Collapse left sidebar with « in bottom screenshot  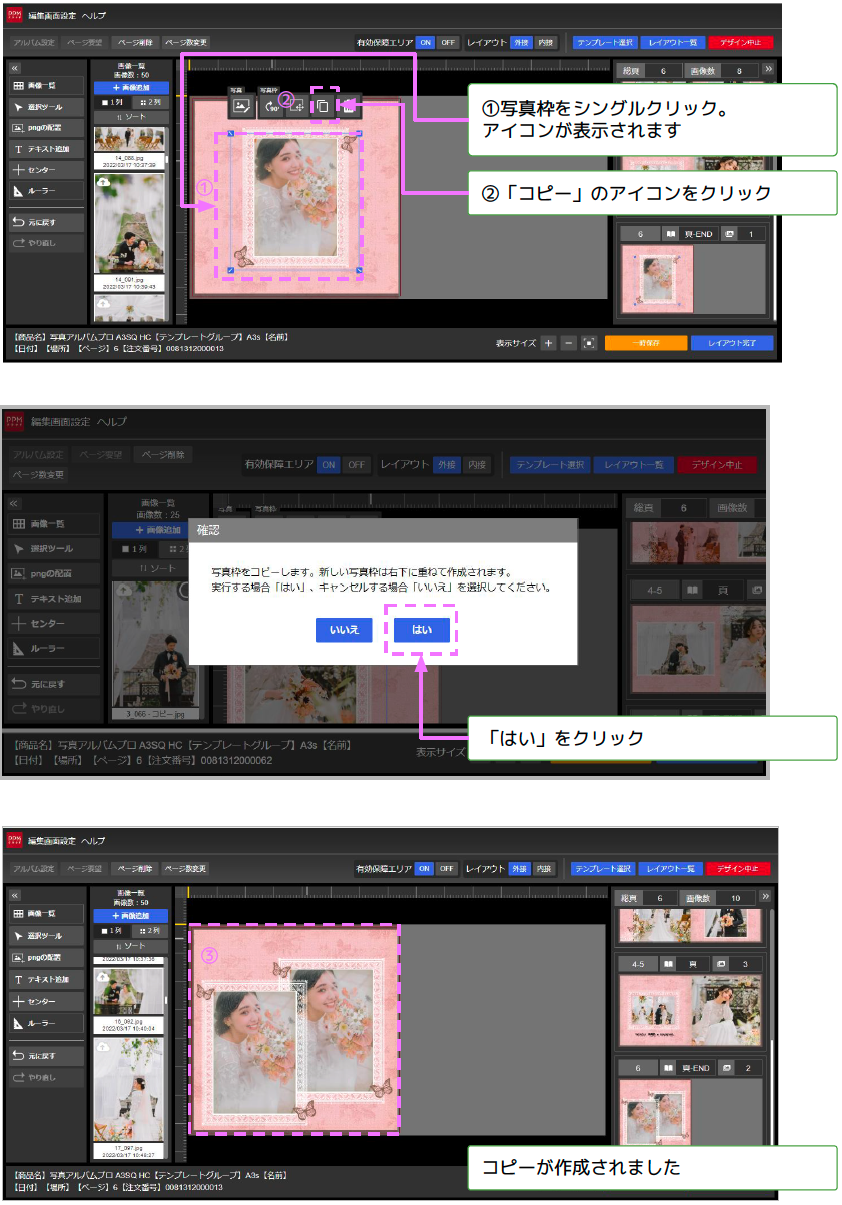(x=15, y=896)
